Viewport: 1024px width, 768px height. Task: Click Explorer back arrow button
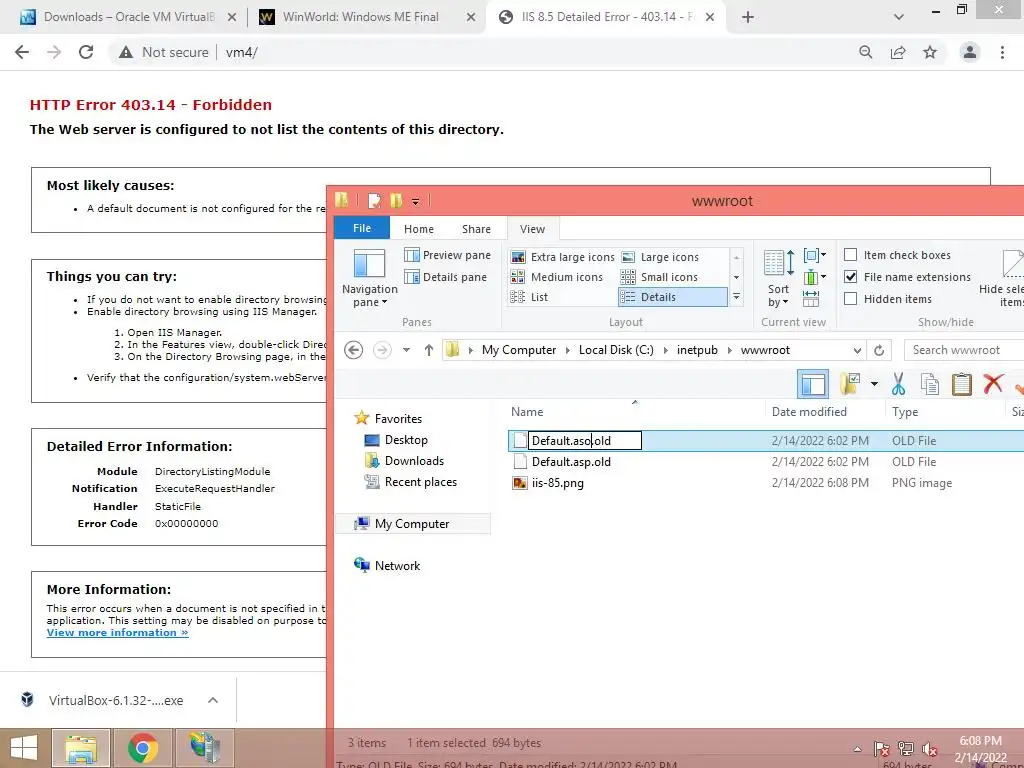pyautogui.click(x=353, y=350)
